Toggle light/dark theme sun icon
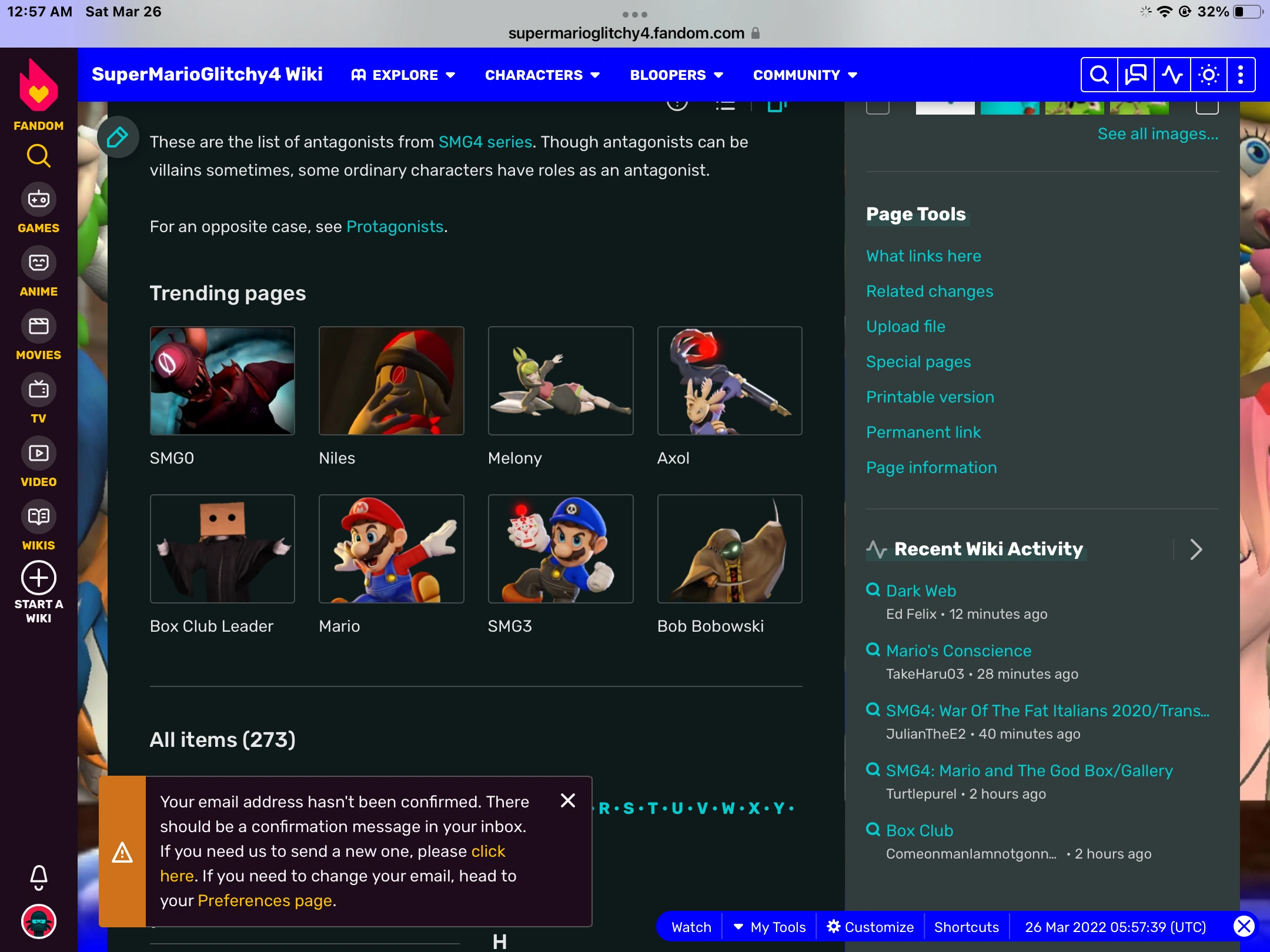The width and height of the screenshot is (1270, 952). point(1208,75)
